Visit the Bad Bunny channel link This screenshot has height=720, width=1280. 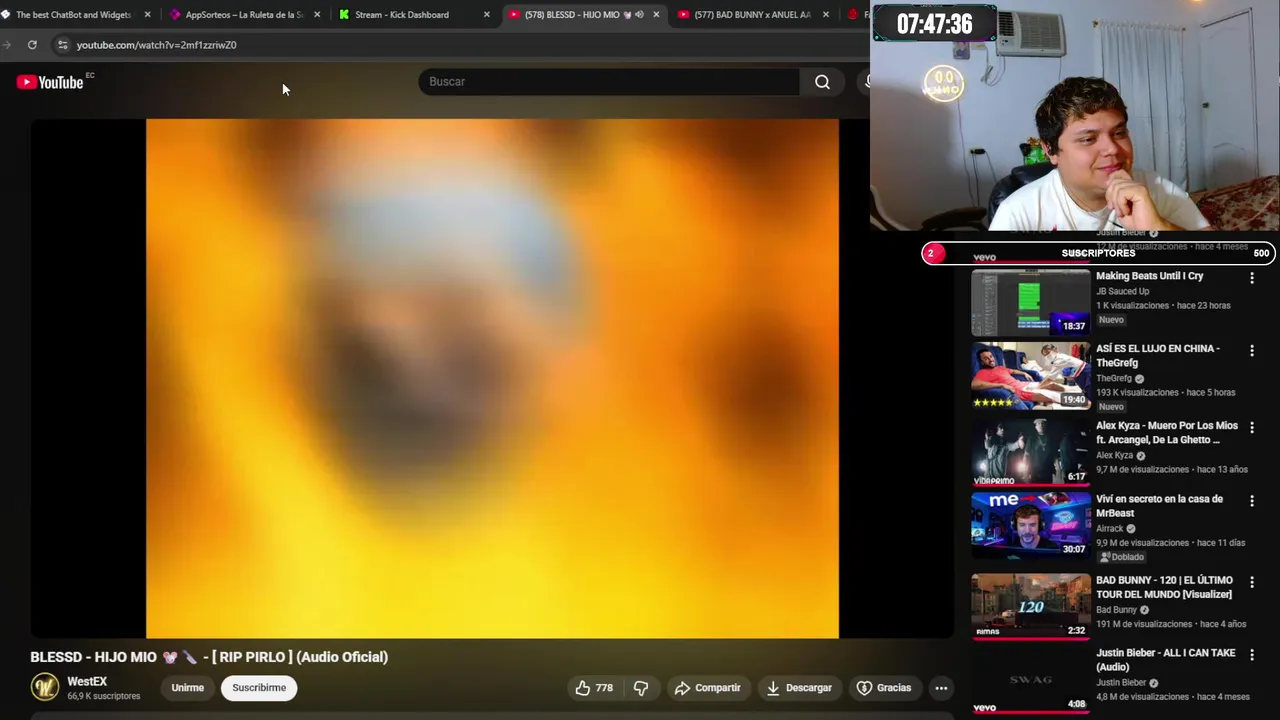(x=1116, y=610)
